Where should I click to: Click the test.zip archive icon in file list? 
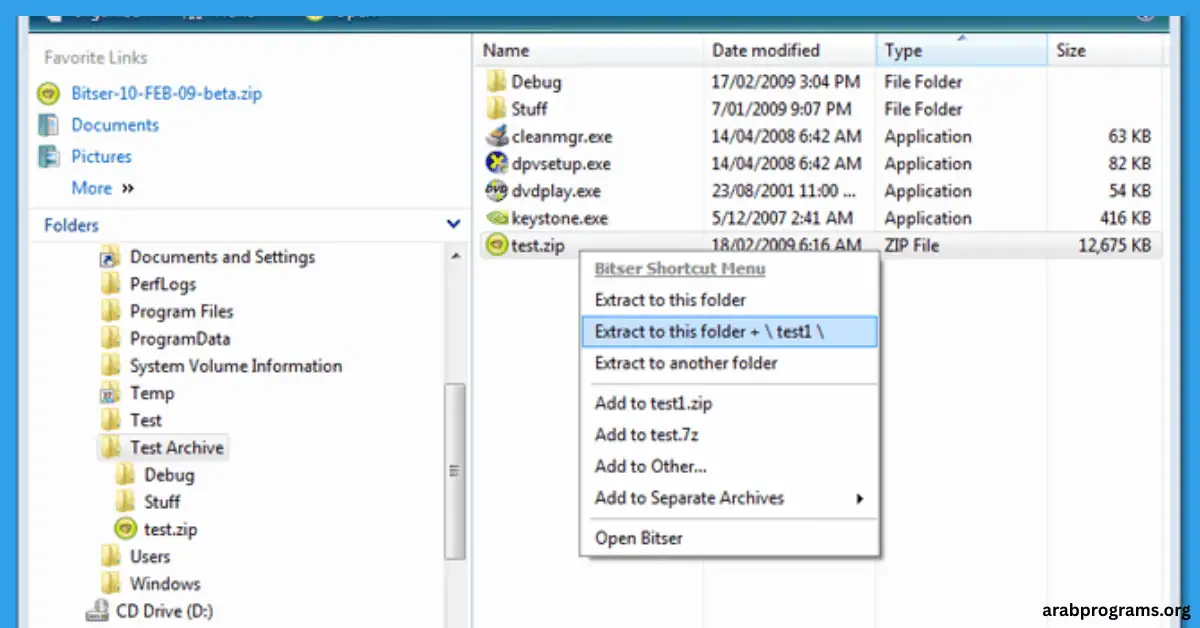click(496, 245)
